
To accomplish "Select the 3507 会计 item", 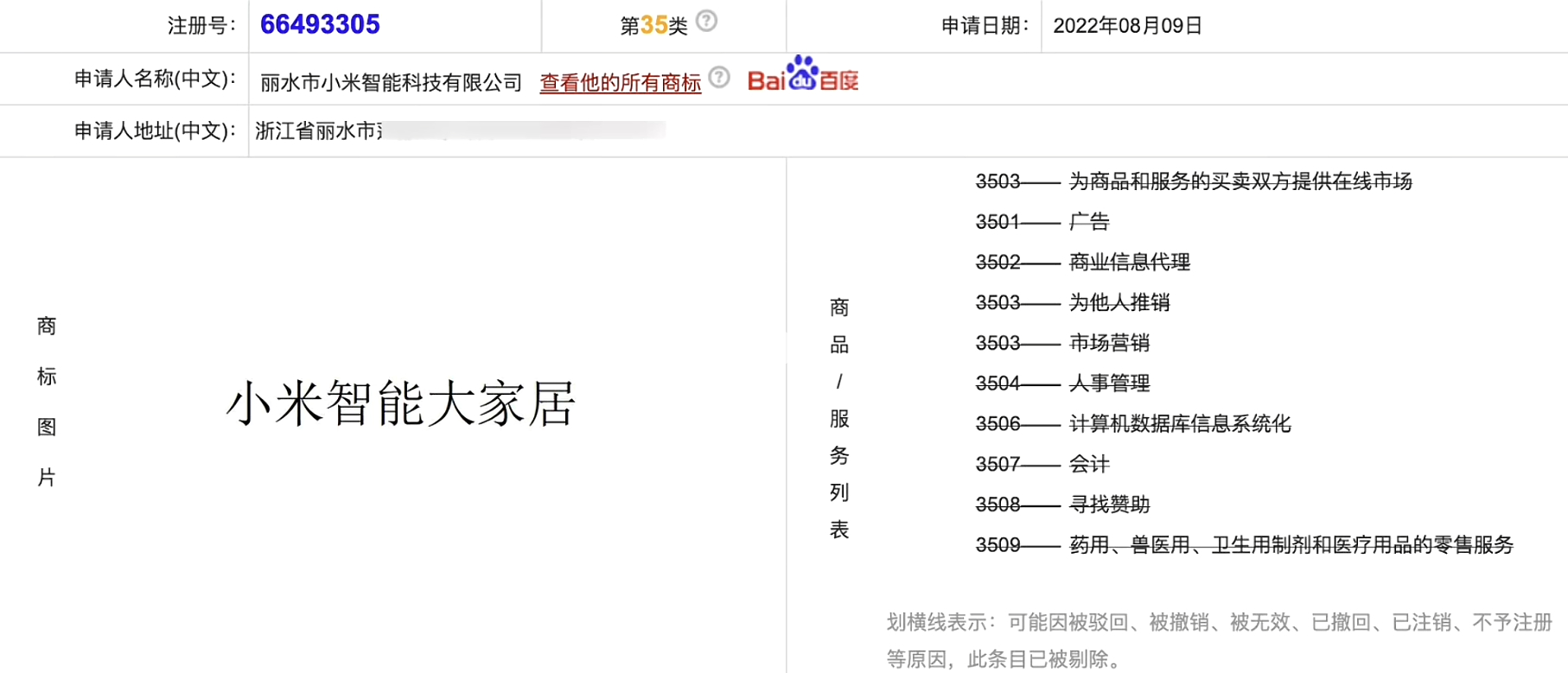I will click(1042, 465).
